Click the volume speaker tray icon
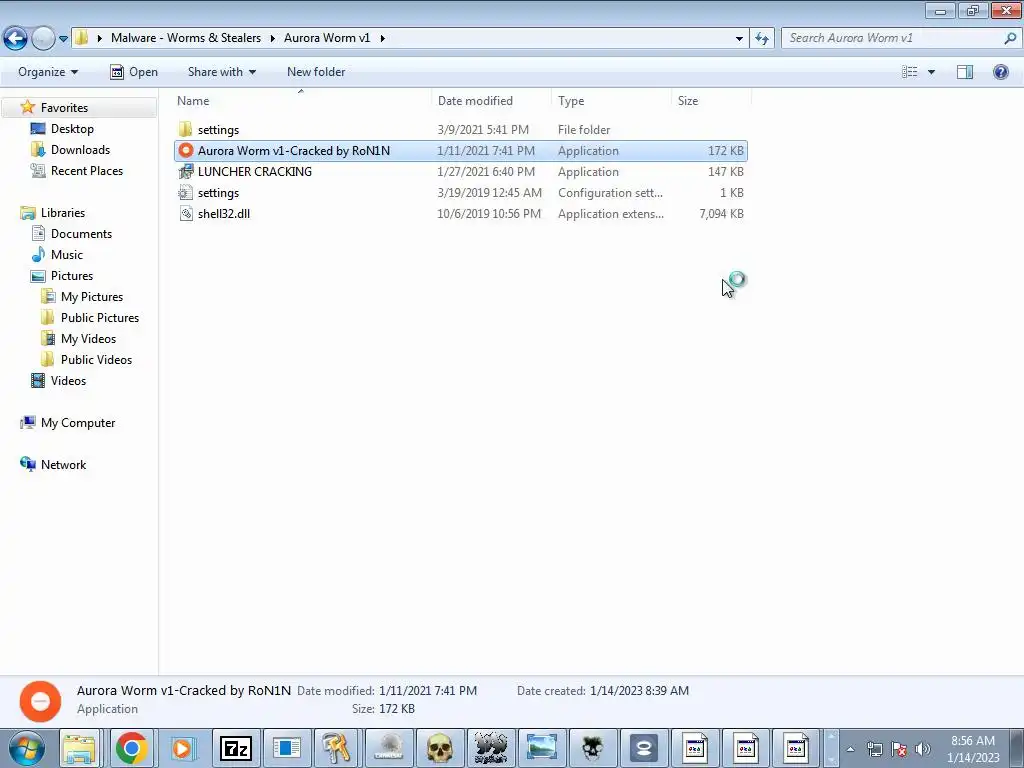The height and width of the screenshot is (768, 1024). [x=923, y=749]
